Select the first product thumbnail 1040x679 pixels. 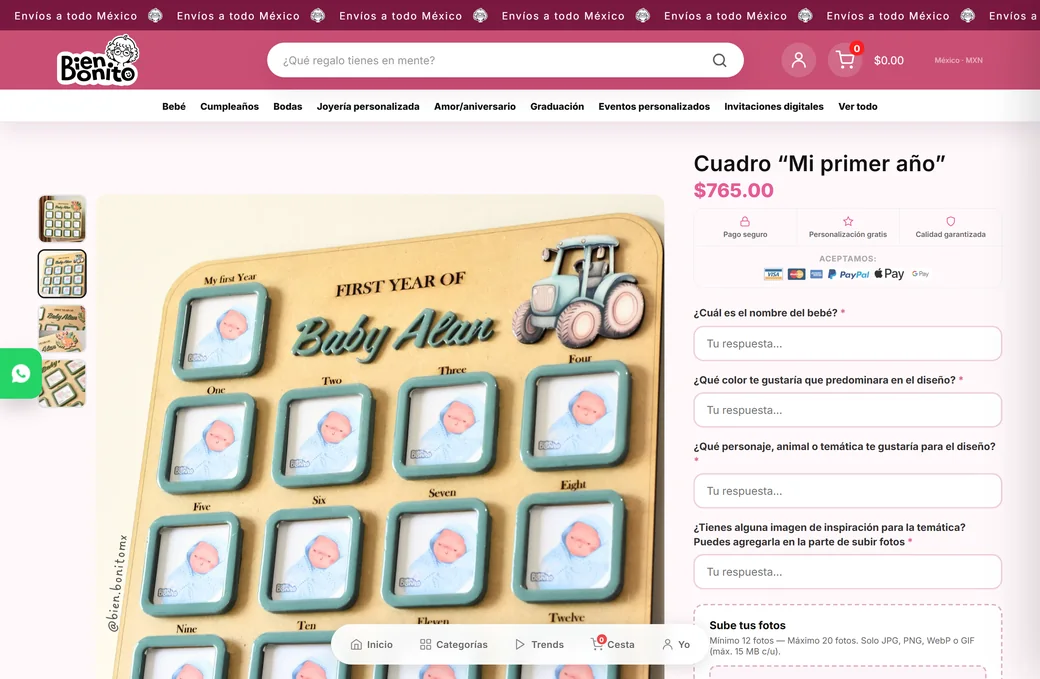pos(62,219)
